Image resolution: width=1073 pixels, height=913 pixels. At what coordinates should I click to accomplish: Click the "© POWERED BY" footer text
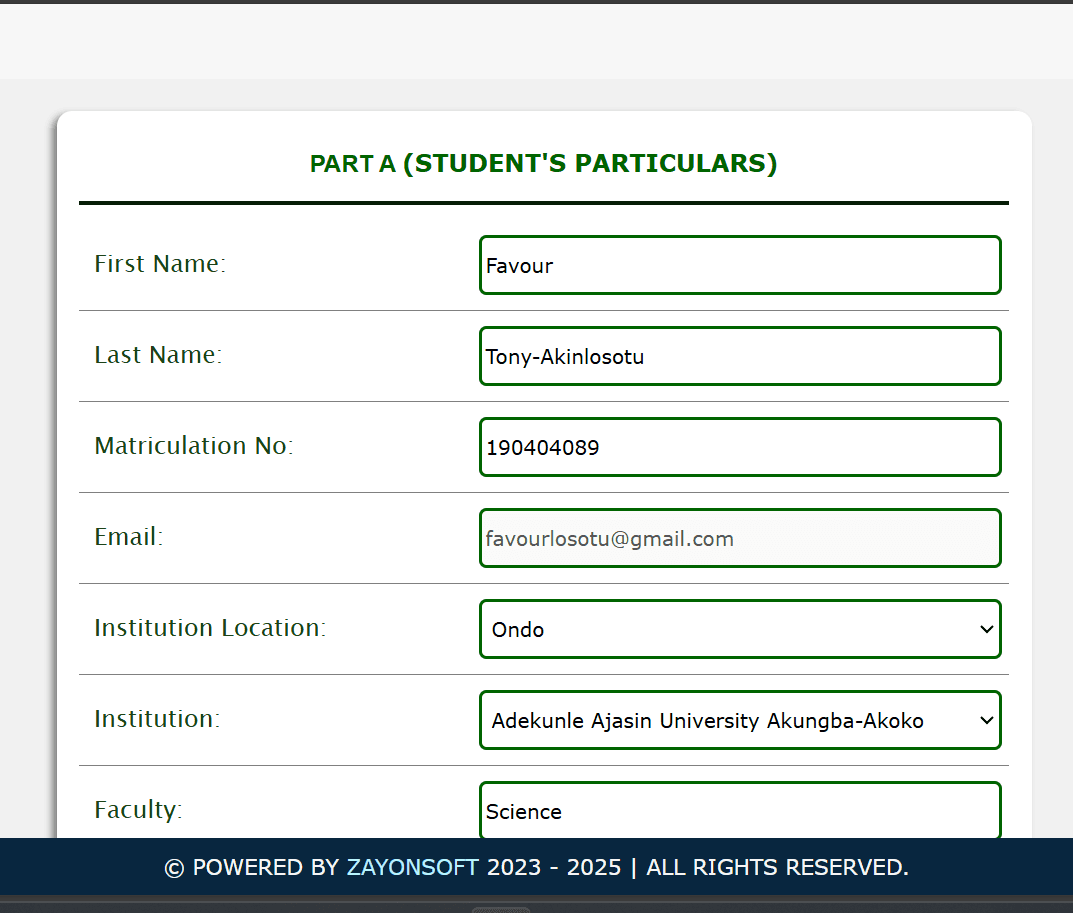[x=252, y=867]
